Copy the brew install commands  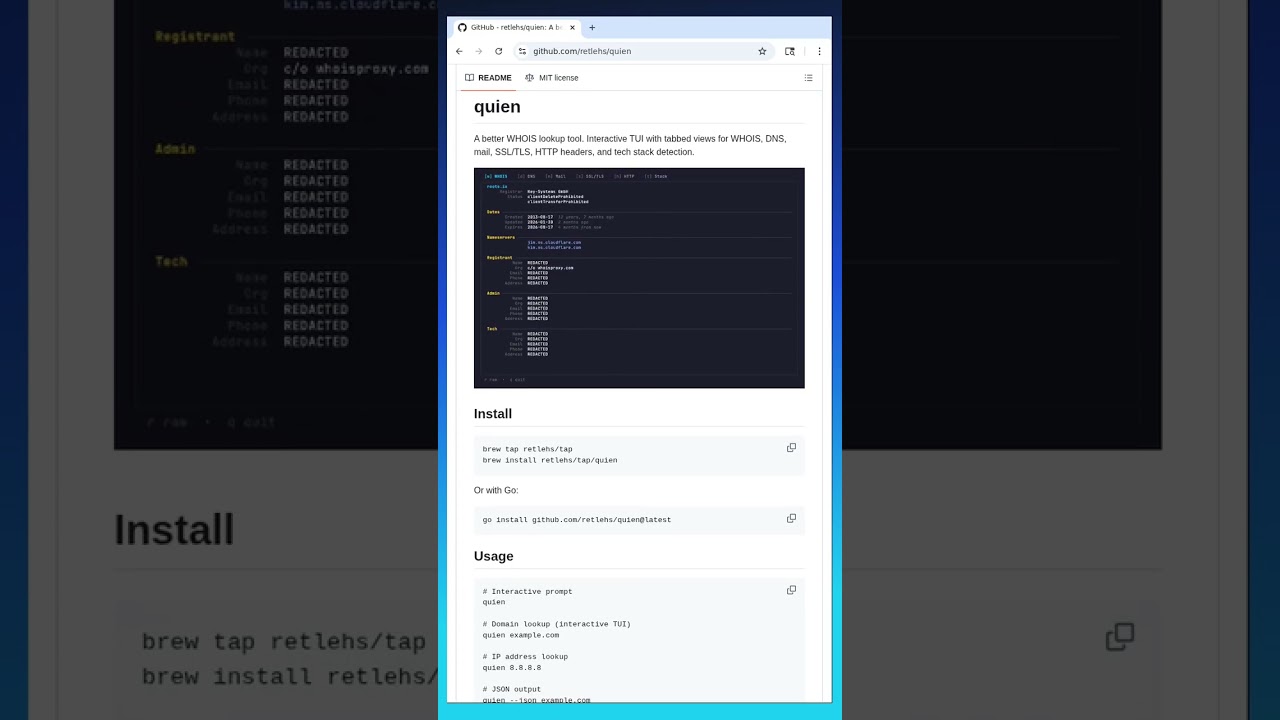pos(791,448)
